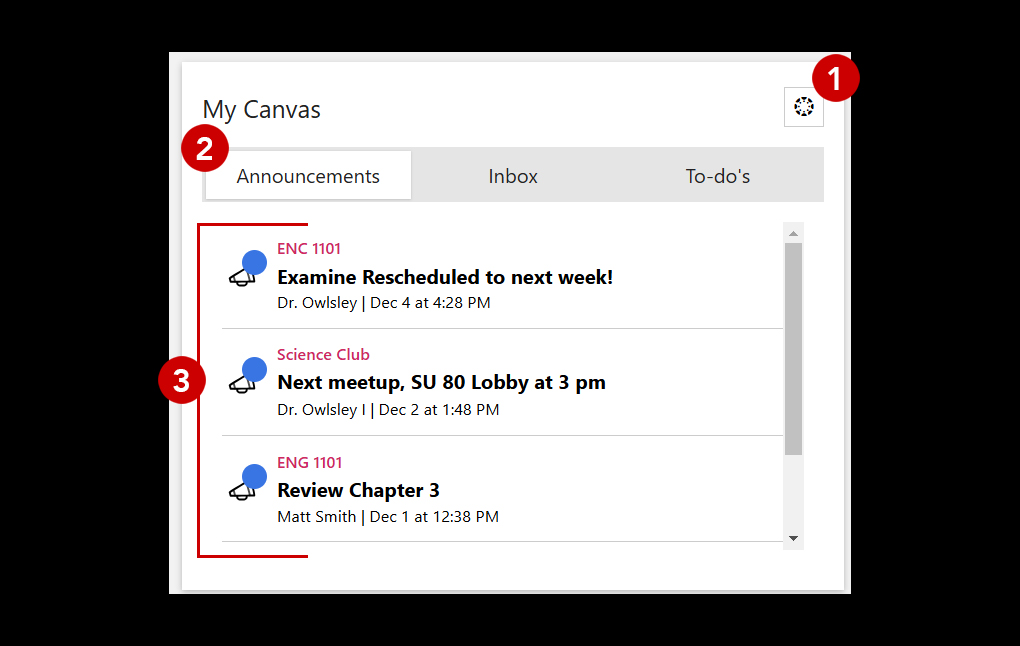Open the 'Review Chapter 3' announcement

[358, 490]
